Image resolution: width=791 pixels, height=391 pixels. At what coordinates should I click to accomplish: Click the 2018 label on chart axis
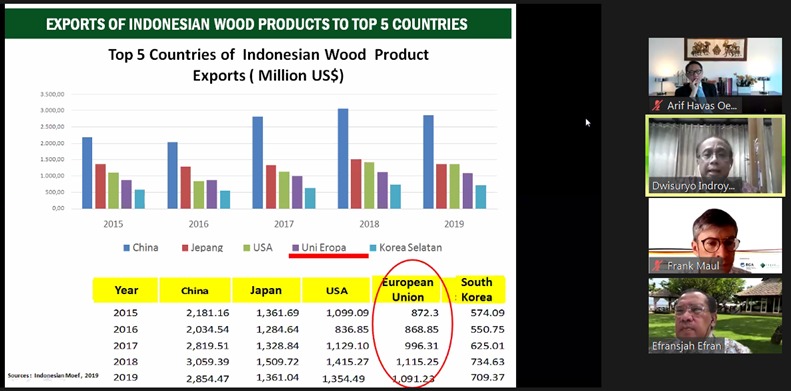click(369, 225)
